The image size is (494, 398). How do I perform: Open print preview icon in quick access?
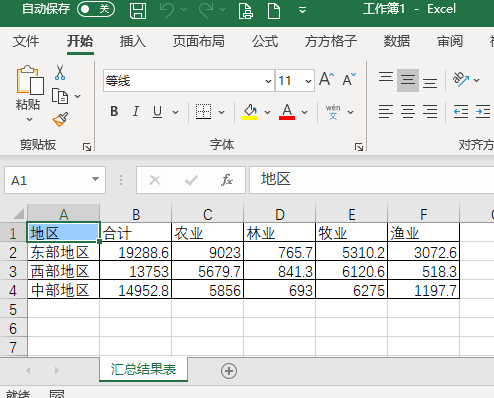tap(246, 10)
